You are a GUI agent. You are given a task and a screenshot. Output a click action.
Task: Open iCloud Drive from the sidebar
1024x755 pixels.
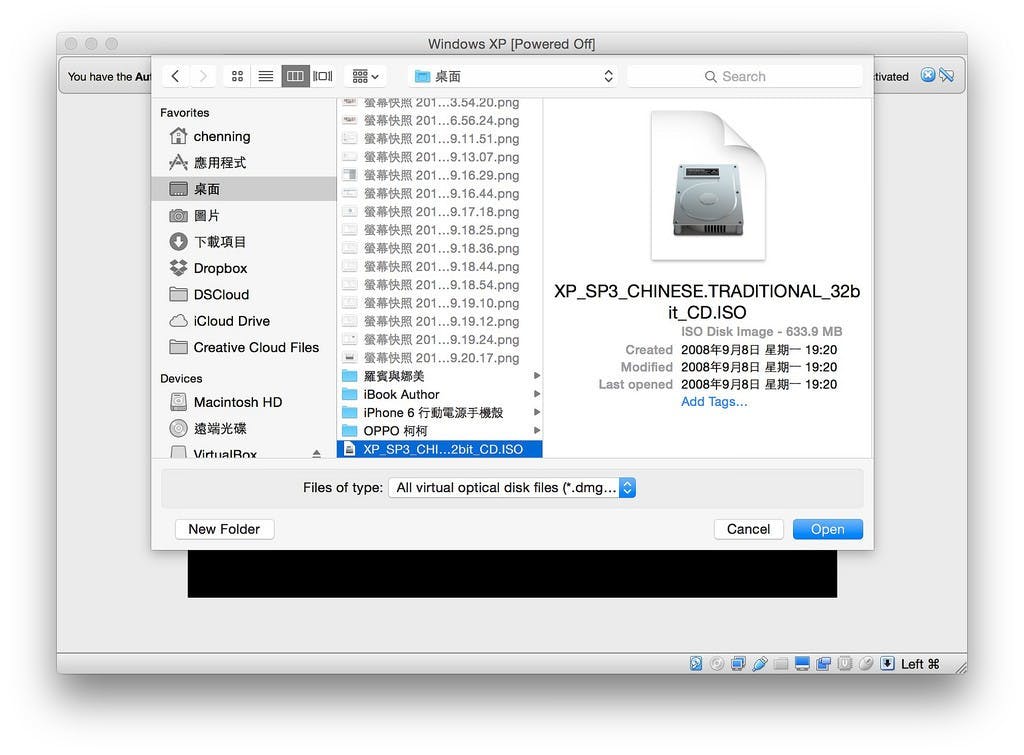(231, 321)
